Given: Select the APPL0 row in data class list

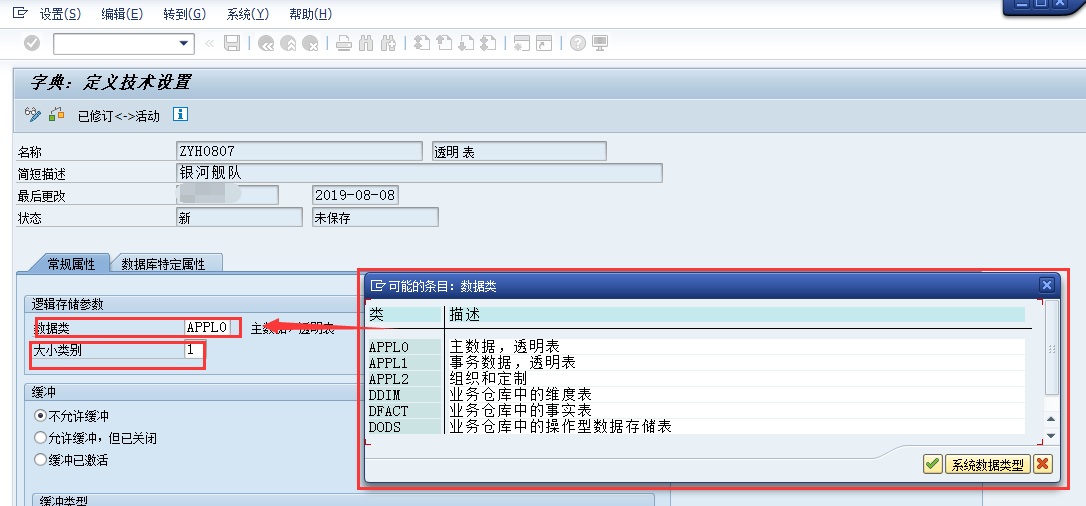Looking at the screenshot, I should click(x=695, y=346).
